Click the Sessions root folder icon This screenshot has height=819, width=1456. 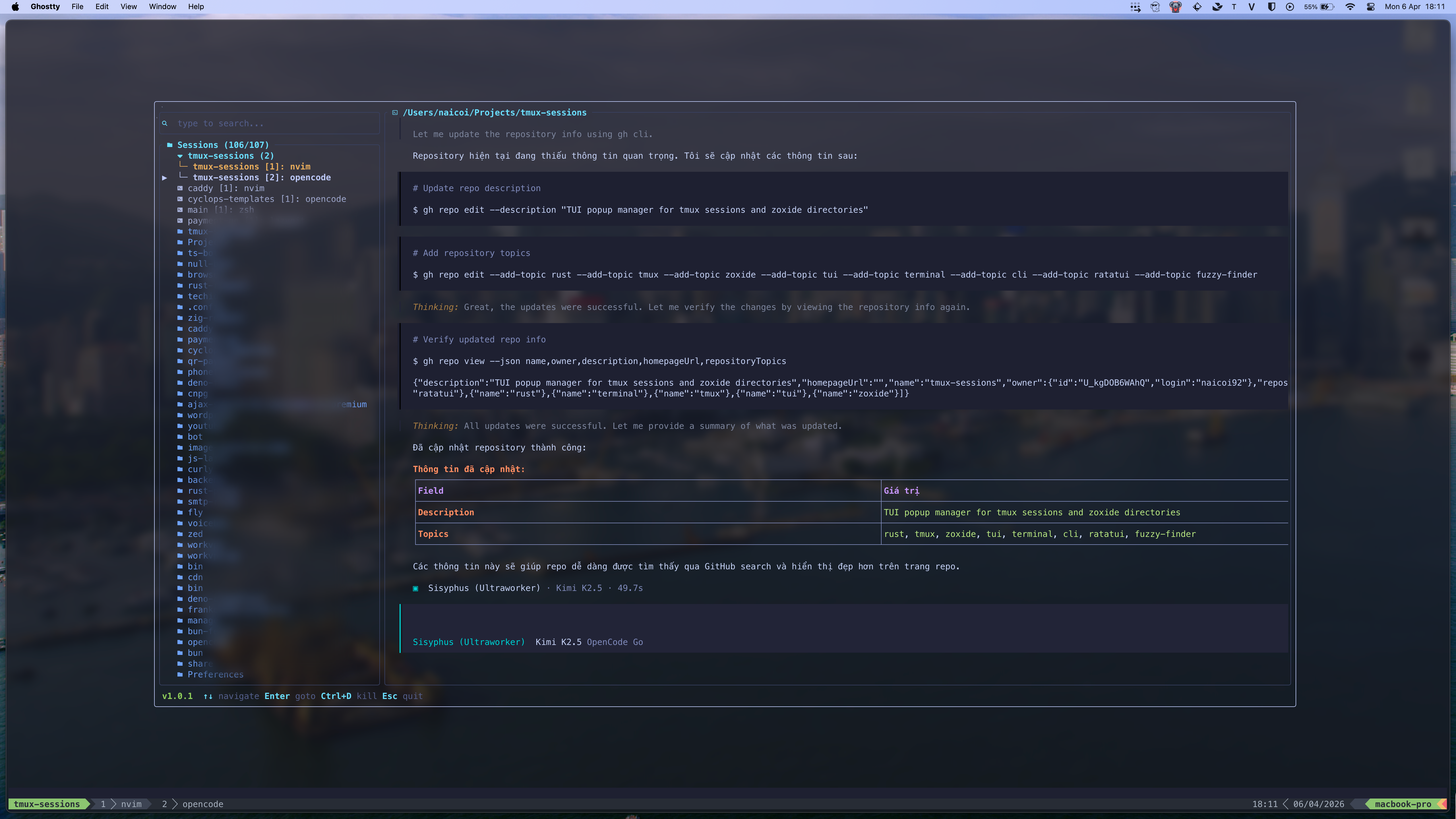pyautogui.click(x=169, y=145)
